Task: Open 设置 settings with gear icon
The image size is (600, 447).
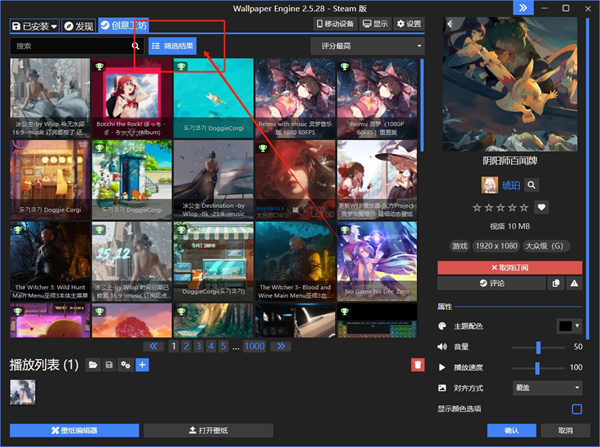Action: coord(409,24)
